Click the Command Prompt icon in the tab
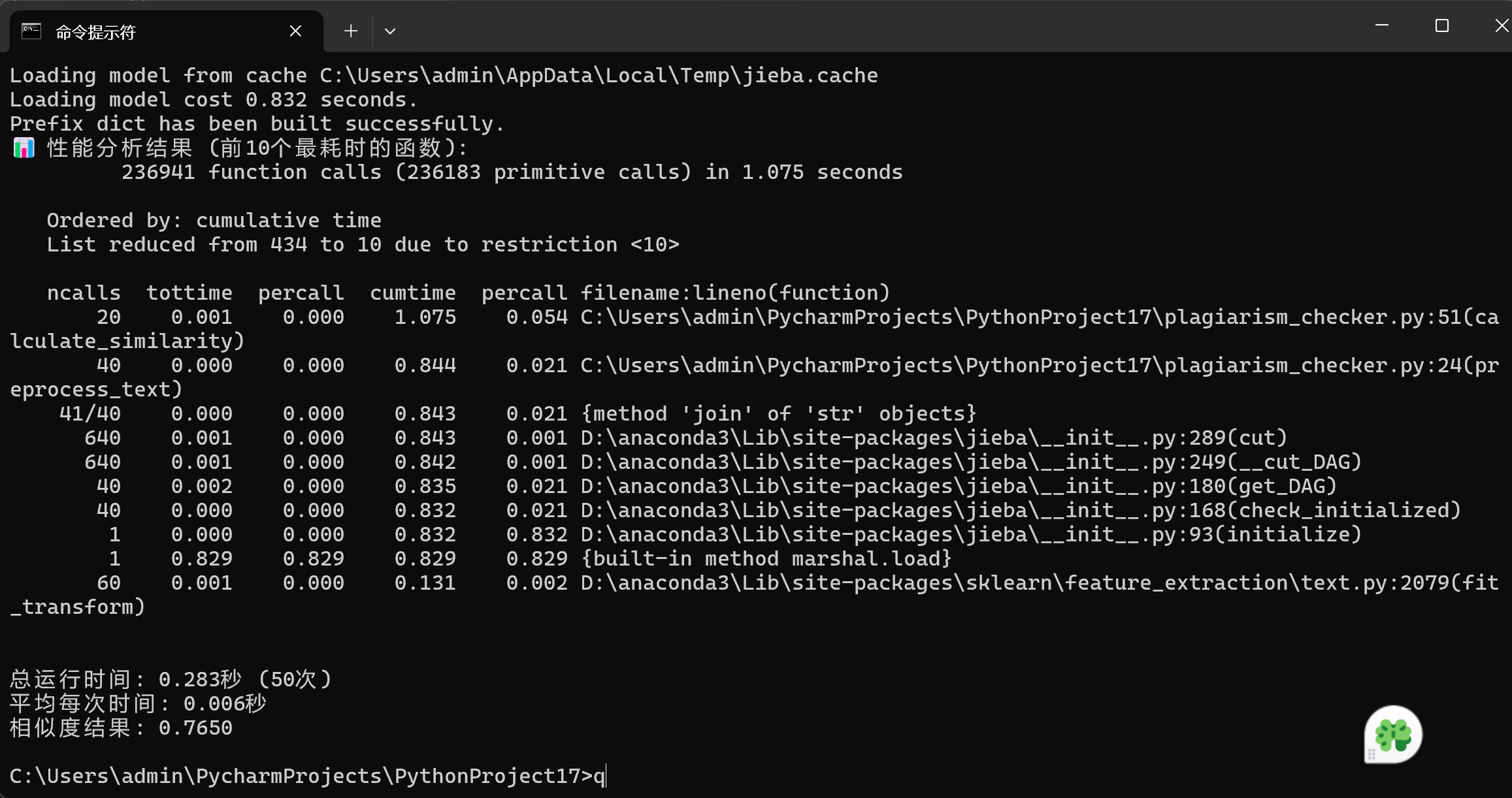The width and height of the screenshot is (1512, 798). pyautogui.click(x=31, y=31)
